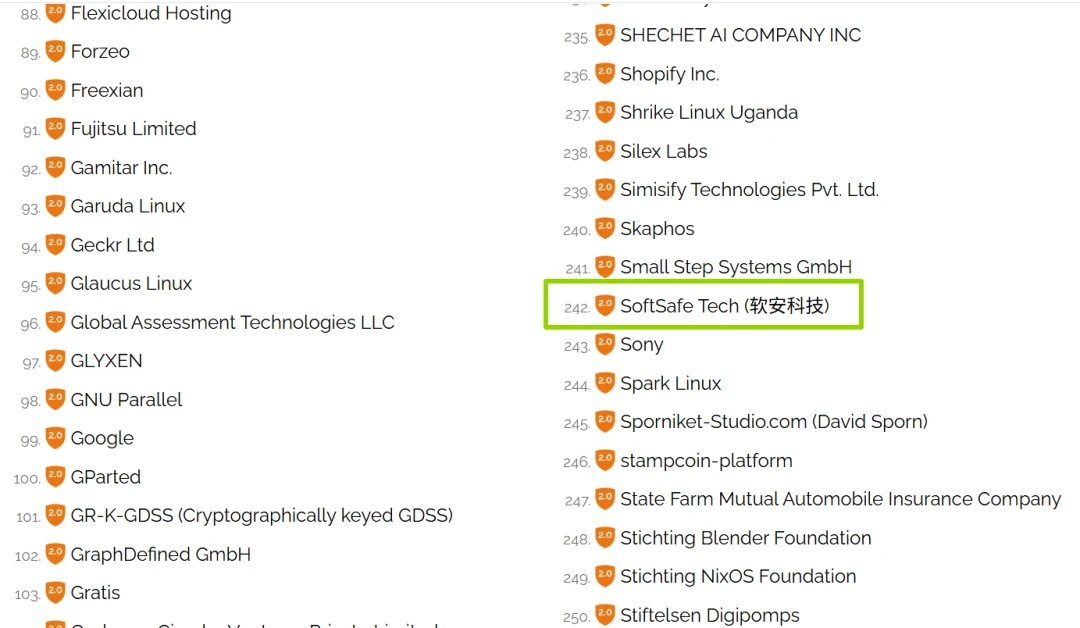Select Glaucus Linux in the list
1080x628 pixels.
coord(131,283)
